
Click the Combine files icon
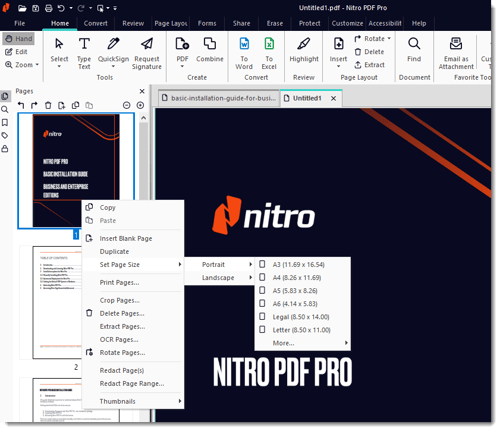tap(210, 44)
